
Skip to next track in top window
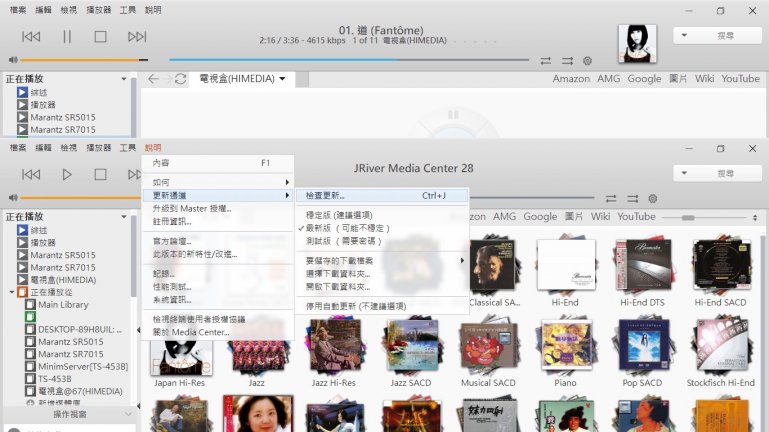137,37
